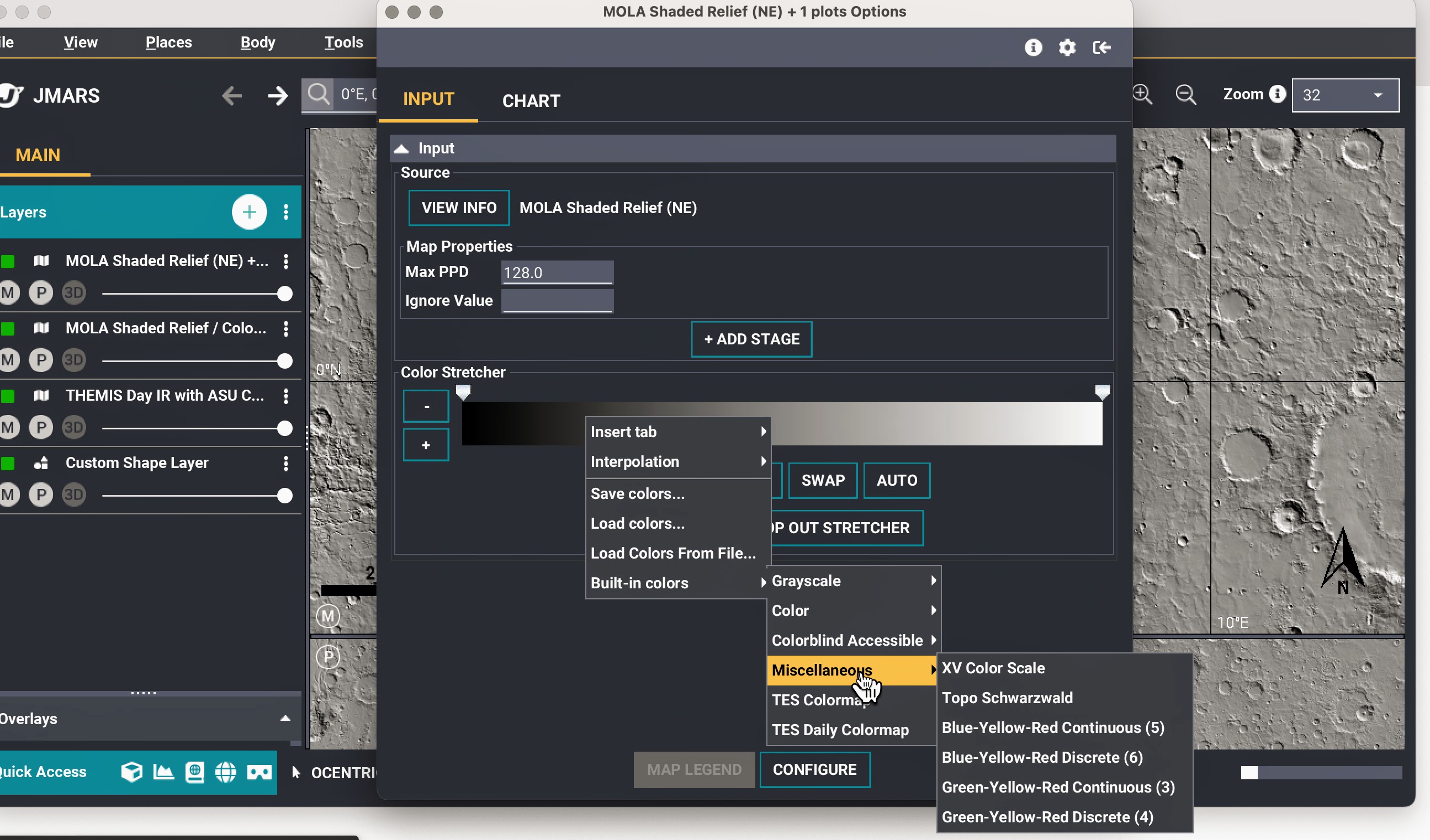The width and height of the screenshot is (1430, 840).
Task: Select Blue-Yellow-Red Discrete (6)
Action: point(1063,758)
